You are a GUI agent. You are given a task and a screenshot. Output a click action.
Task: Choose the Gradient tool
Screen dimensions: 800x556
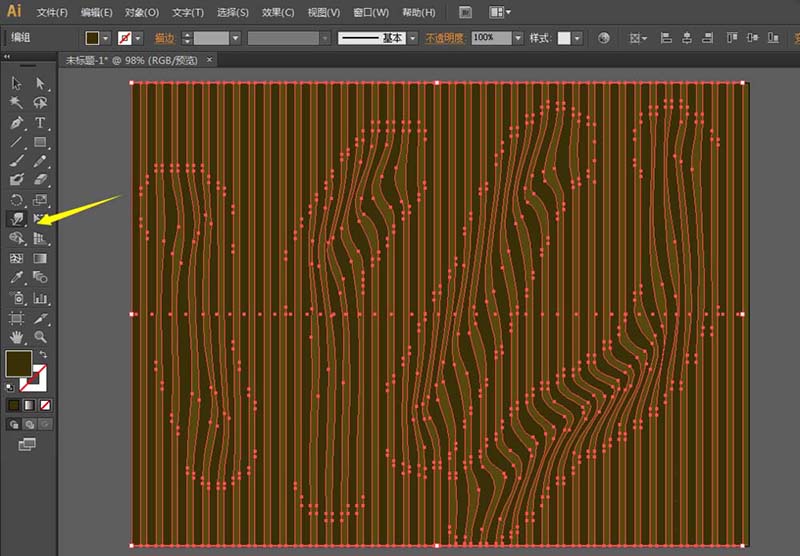(40, 258)
